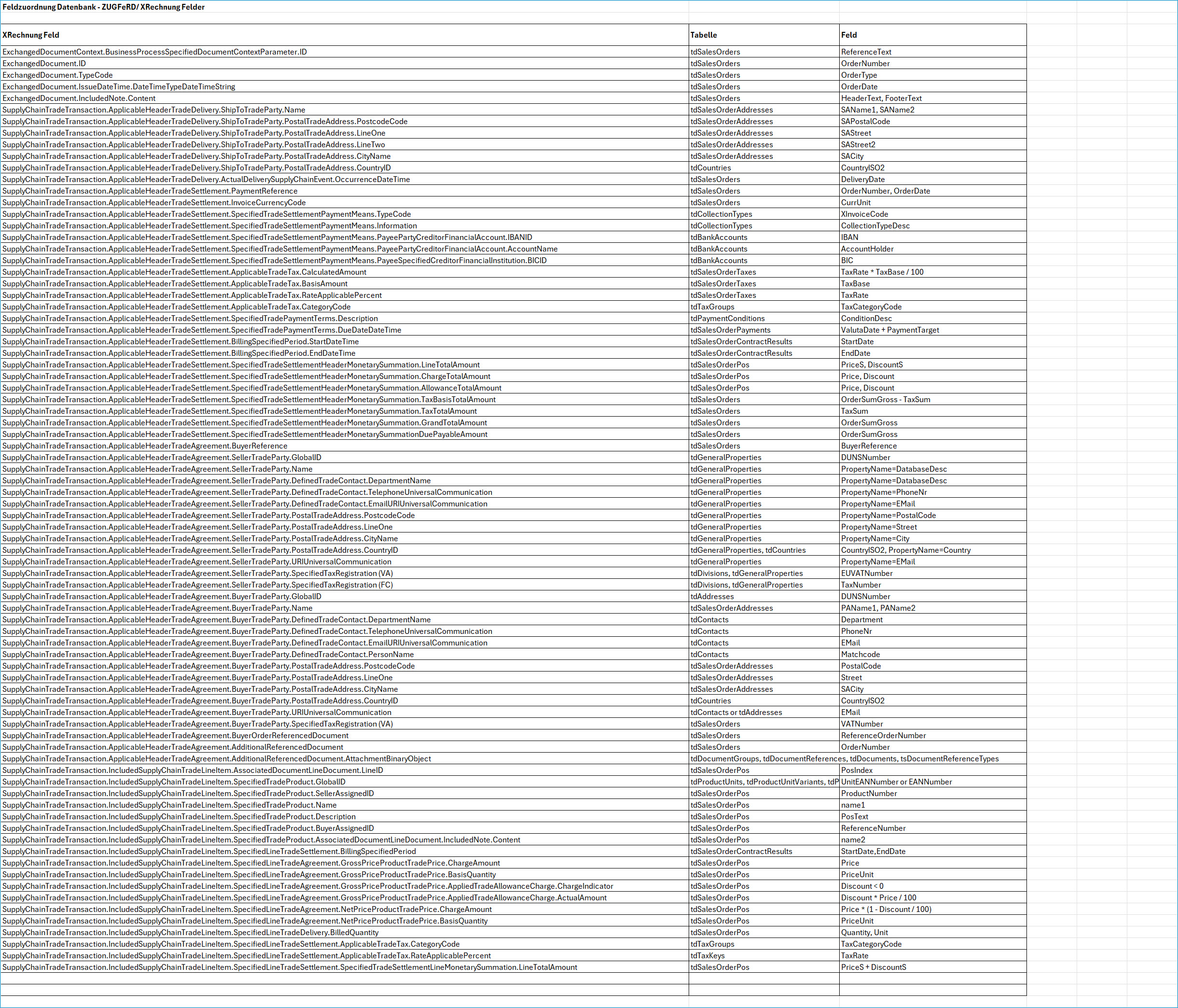The height and width of the screenshot is (1008, 1178).
Task: Click the 'ConditionDesc' cell
Action: (x=932, y=319)
